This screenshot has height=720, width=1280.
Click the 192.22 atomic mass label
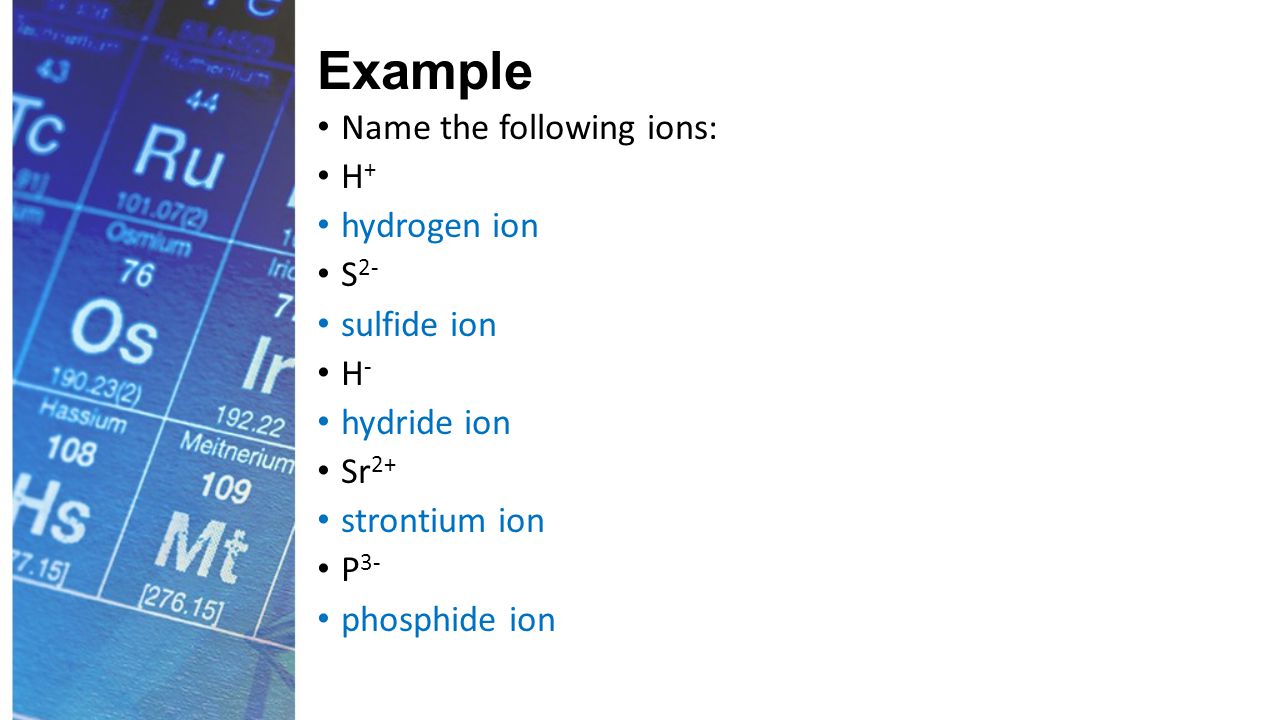click(x=249, y=419)
